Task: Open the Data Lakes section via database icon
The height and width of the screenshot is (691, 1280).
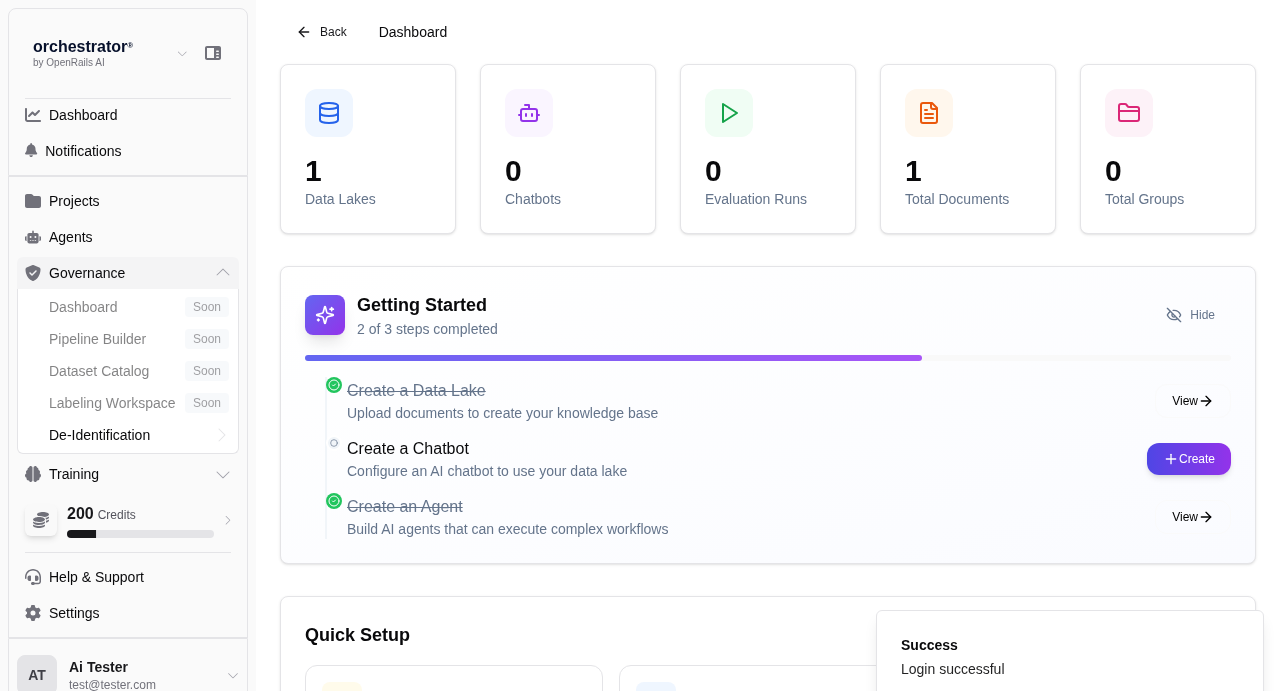Action: [328, 113]
